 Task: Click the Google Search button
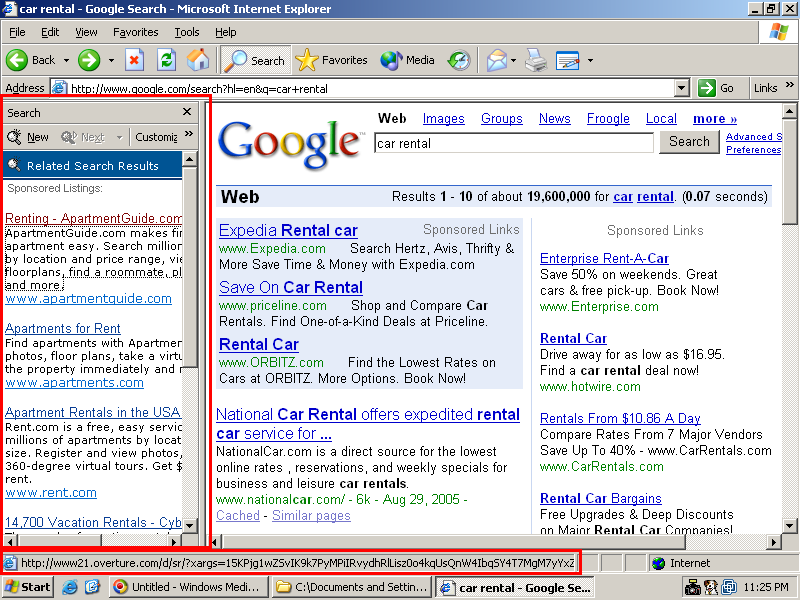click(x=689, y=141)
